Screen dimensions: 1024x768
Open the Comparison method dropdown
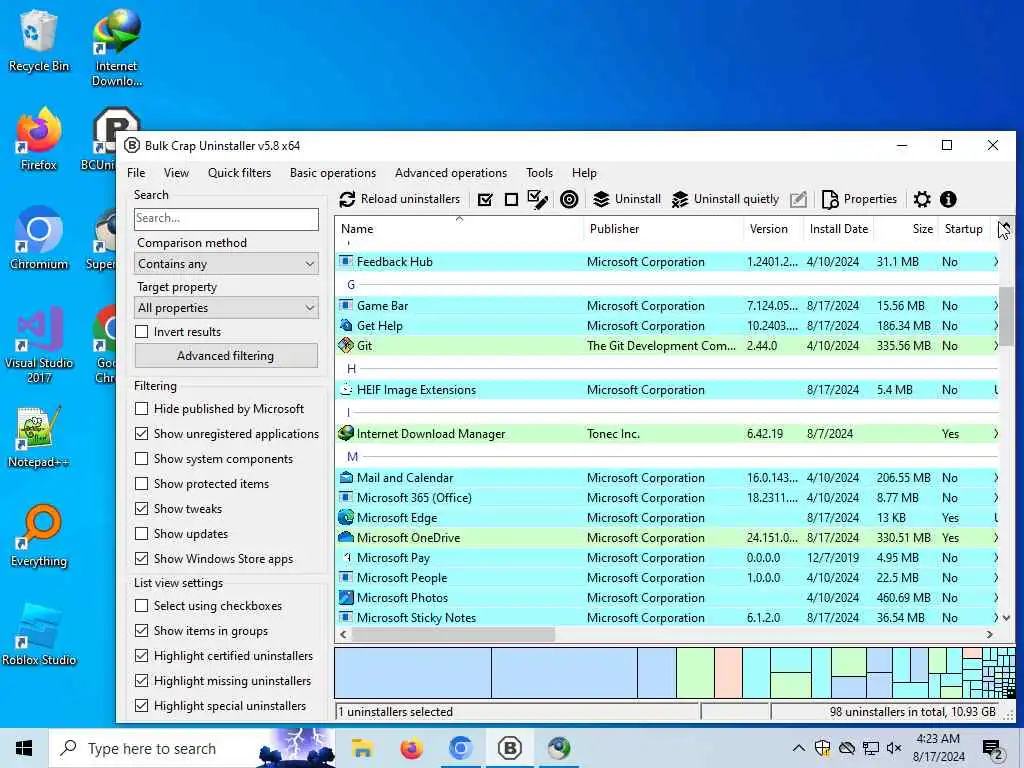click(x=226, y=264)
